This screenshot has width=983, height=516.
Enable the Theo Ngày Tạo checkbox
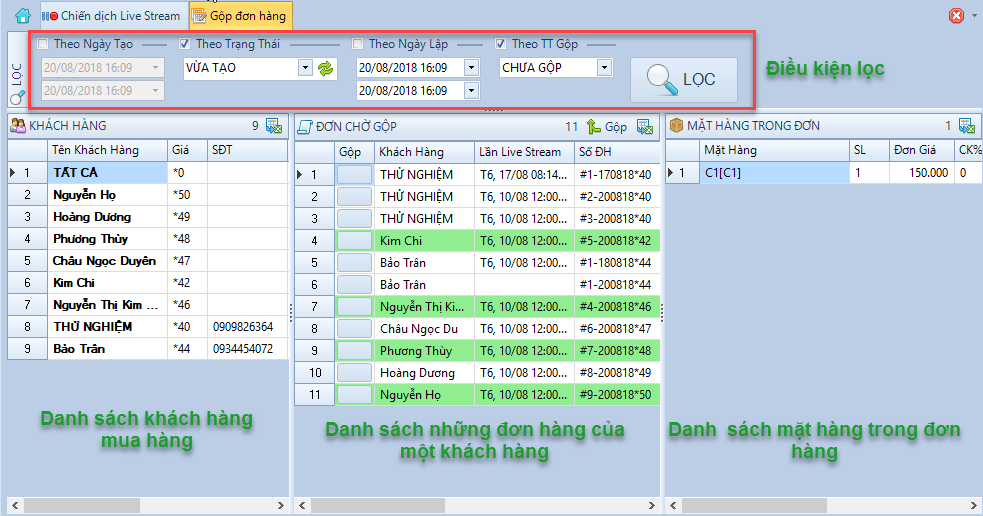(x=43, y=44)
